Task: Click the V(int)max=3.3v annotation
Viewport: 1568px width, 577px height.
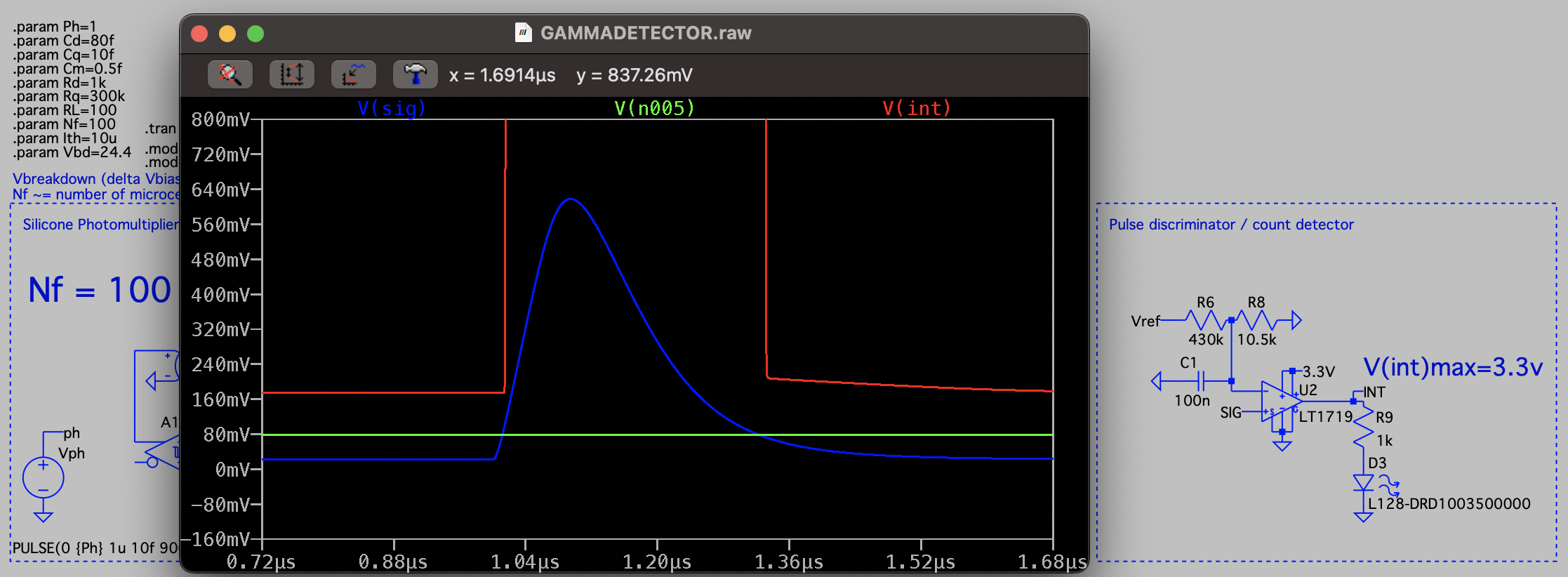Action: [1453, 366]
